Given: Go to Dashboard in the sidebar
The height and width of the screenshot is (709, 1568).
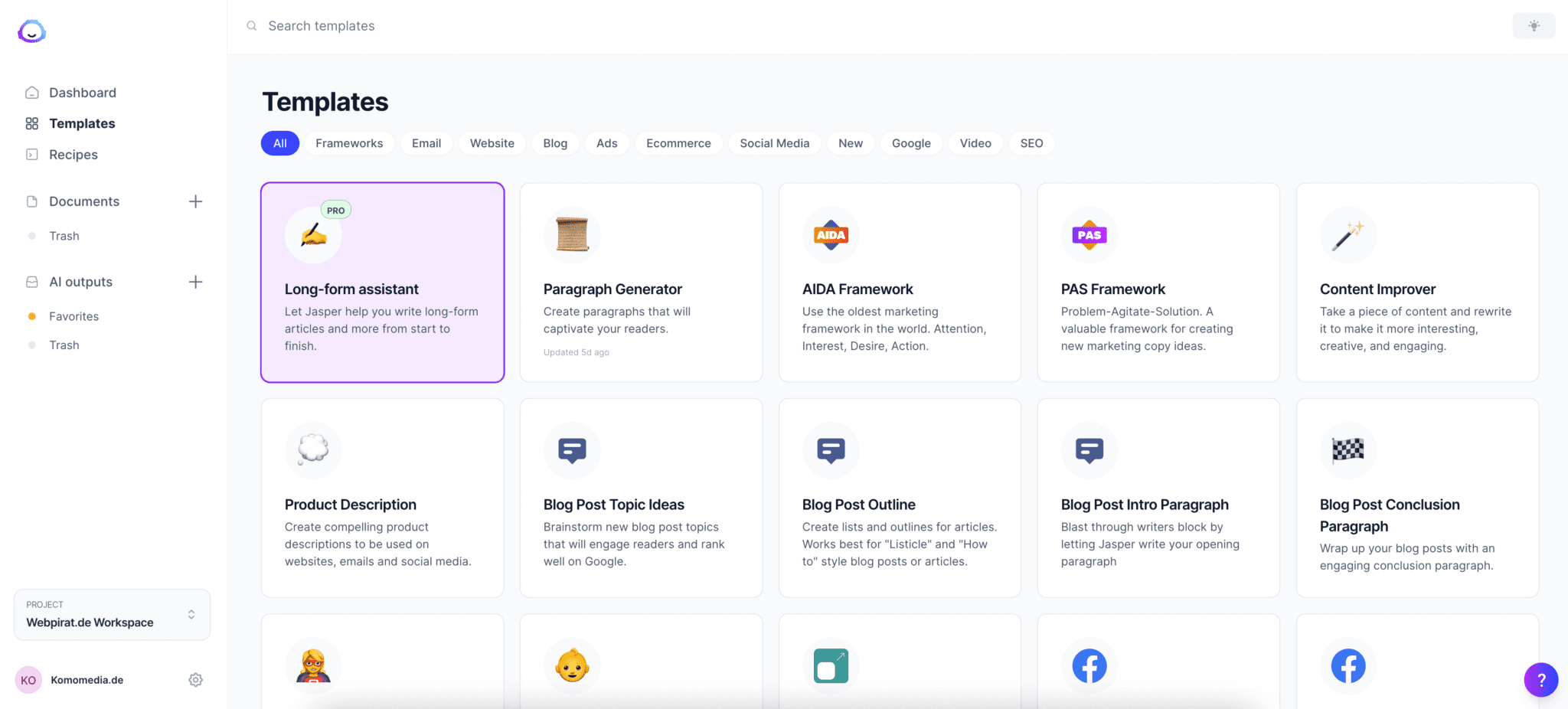Looking at the screenshot, I should click(83, 93).
